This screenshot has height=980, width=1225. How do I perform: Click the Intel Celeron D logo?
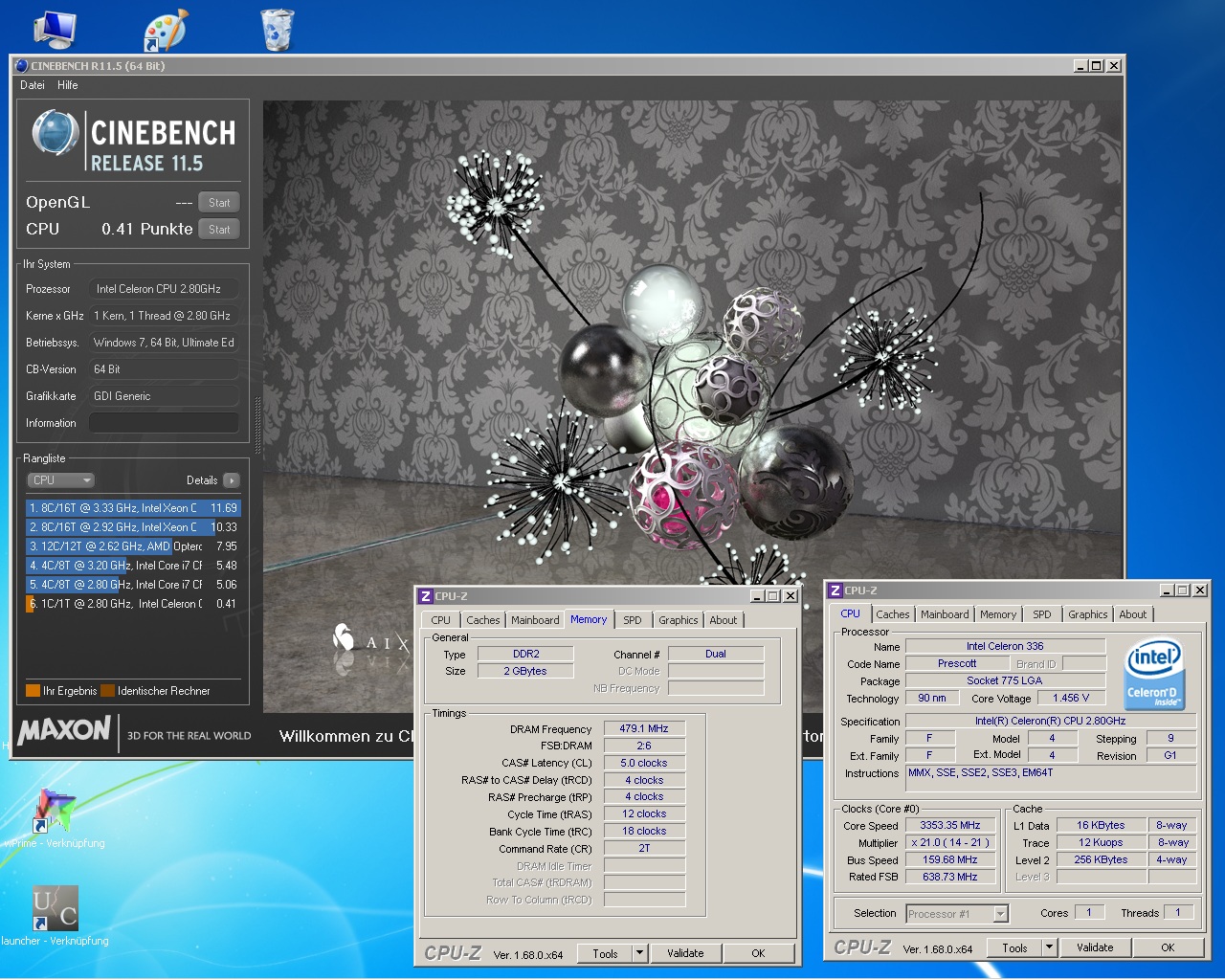tap(1153, 675)
